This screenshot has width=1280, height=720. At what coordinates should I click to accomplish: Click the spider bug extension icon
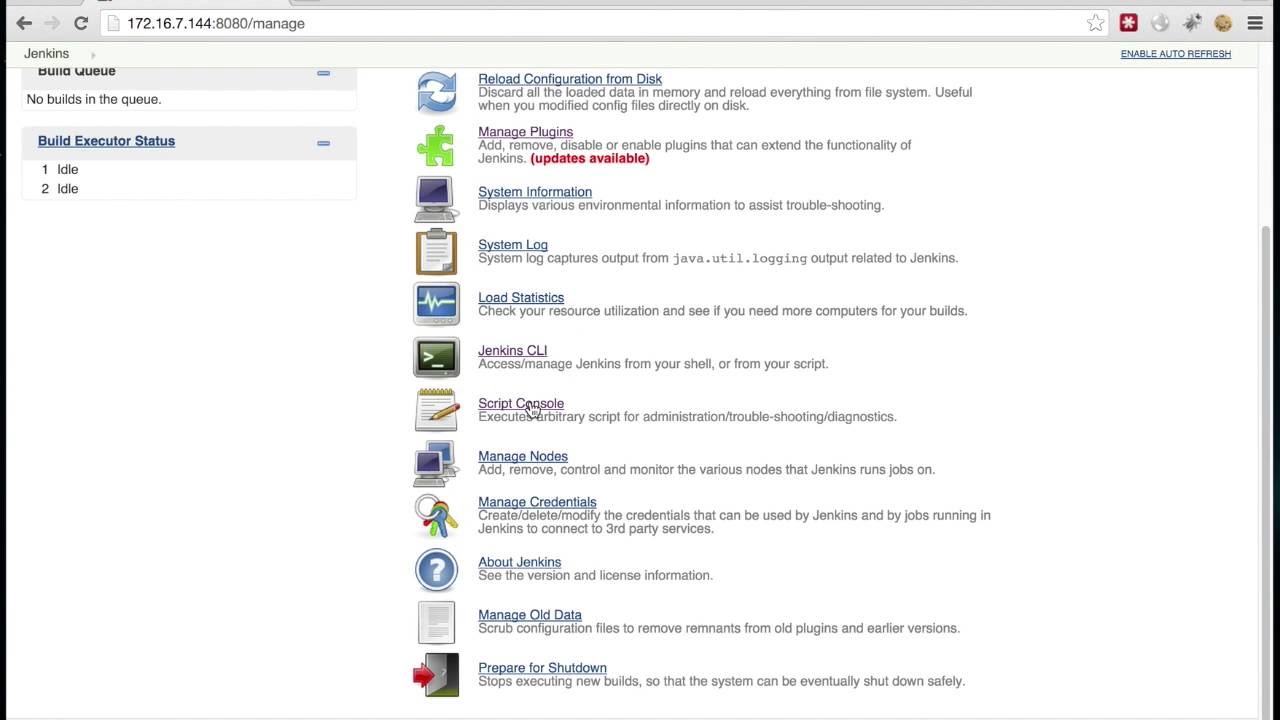pos(1192,23)
